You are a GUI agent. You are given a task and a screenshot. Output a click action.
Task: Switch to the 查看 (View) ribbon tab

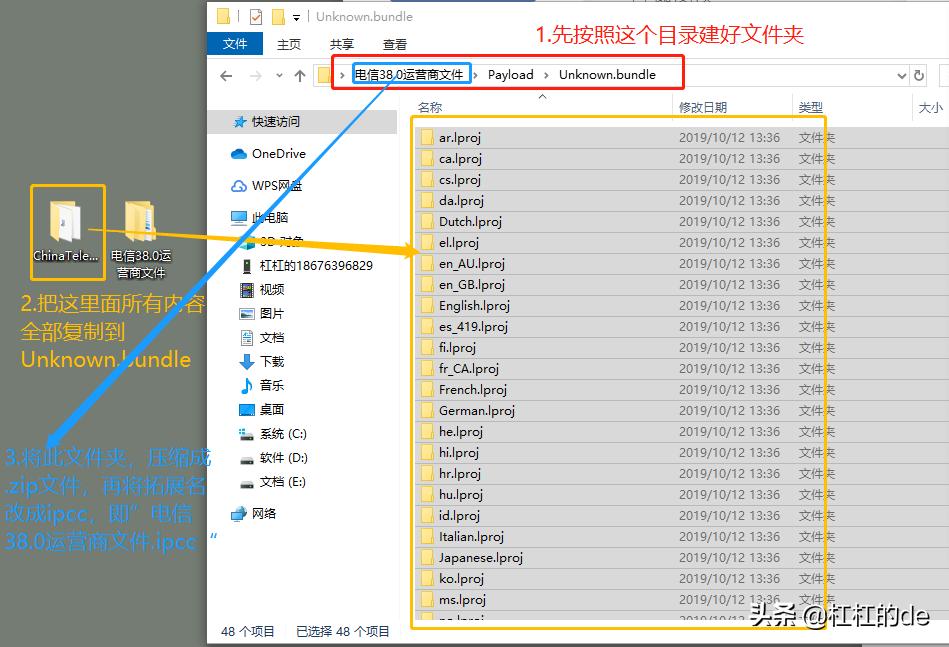coord(393,44)
